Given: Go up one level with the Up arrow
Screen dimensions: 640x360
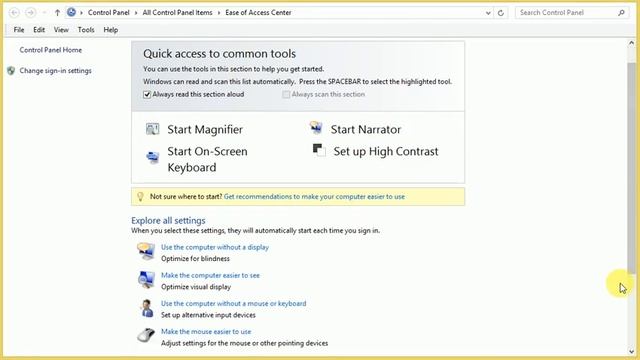Looking at the screenshot, I should (x=57, y=13).
